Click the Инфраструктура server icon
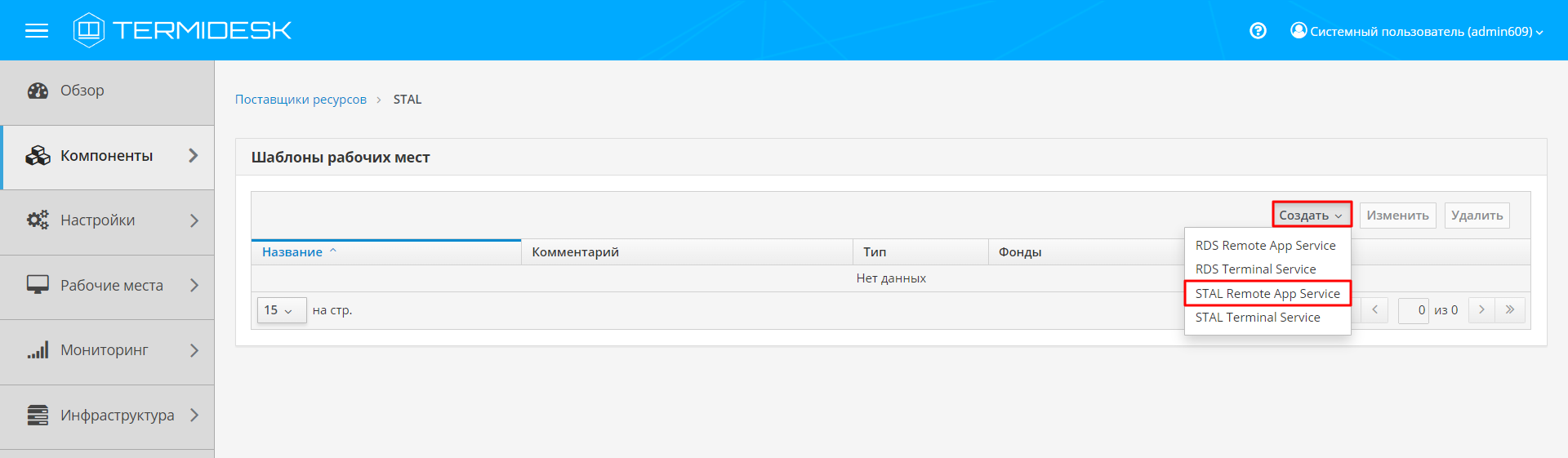 point(38,415)
